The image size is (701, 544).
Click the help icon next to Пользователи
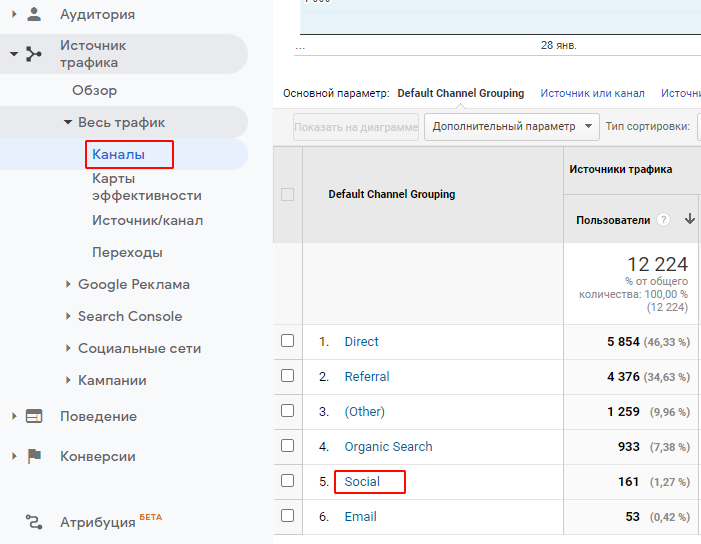coord(663,219)
